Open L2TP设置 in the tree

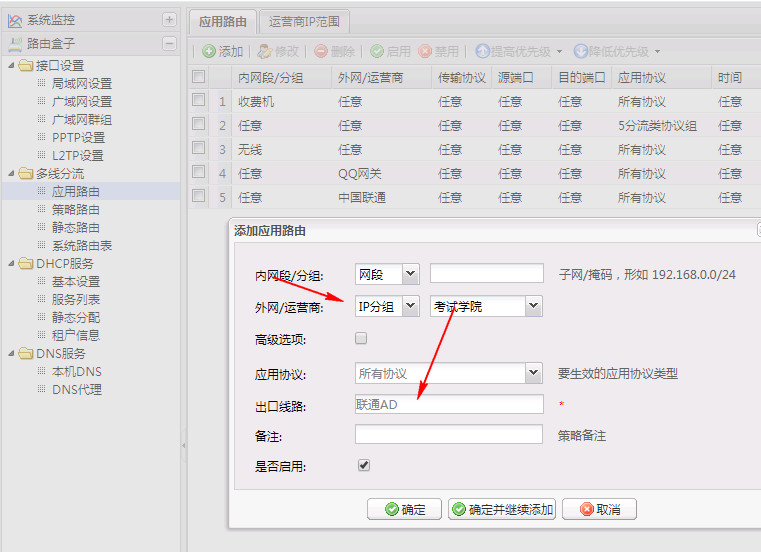pyautogui.click(x=78, y=155)
